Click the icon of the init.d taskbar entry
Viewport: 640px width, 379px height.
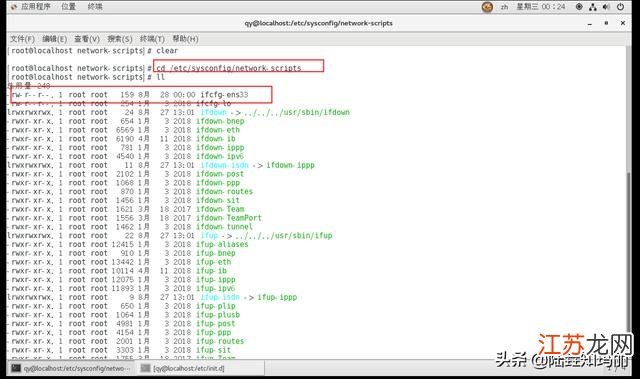[x=145, y=368]
